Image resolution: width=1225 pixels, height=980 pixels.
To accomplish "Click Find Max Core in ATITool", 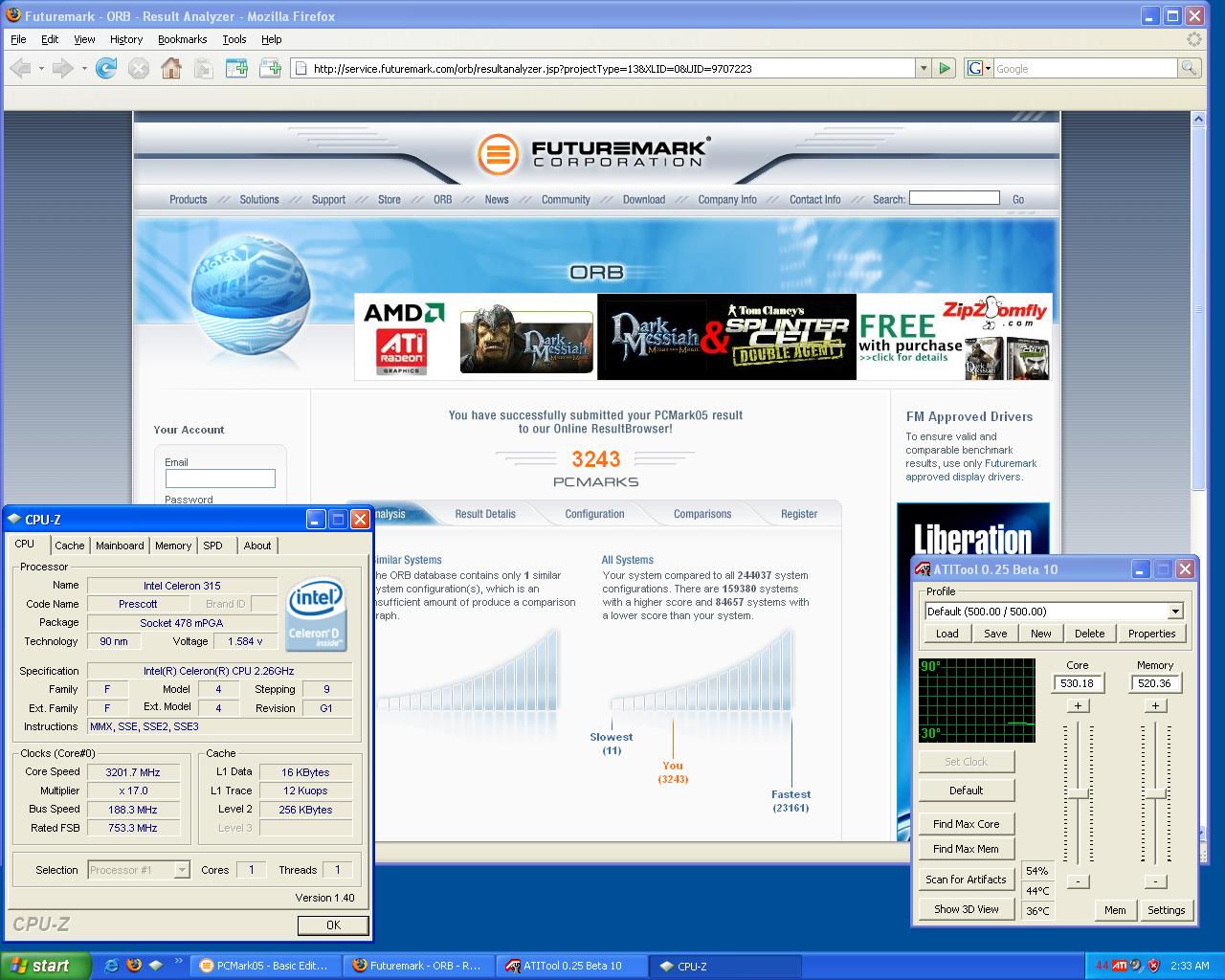I will pyautogui.click(x=966, y=824).
